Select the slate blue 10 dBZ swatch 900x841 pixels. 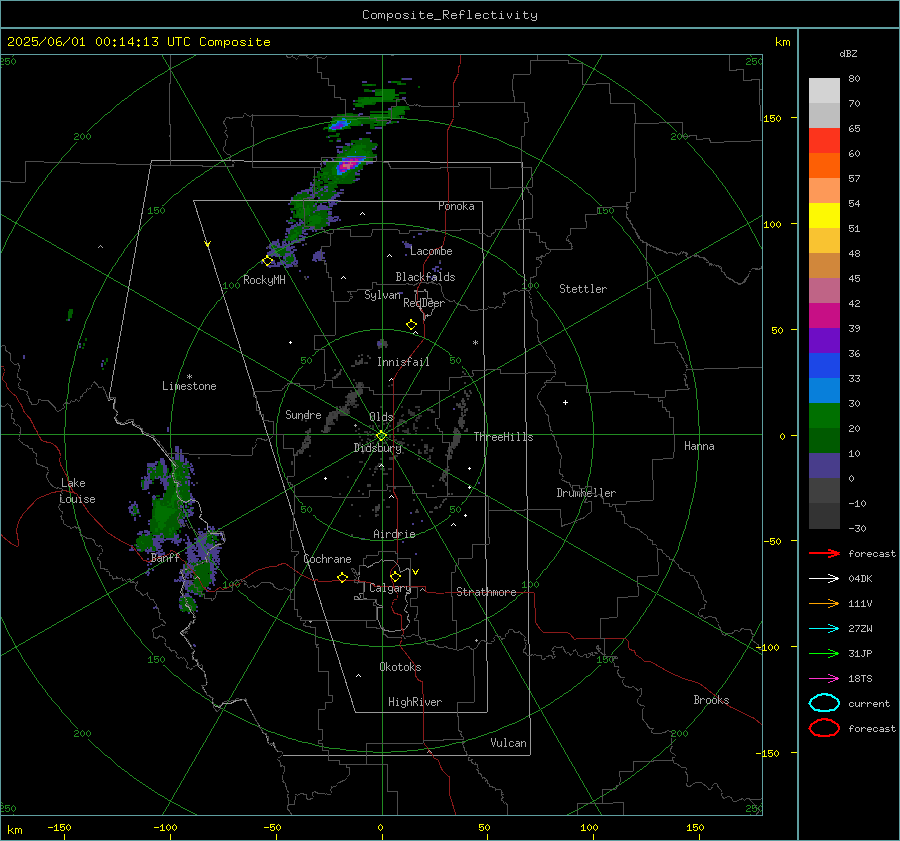(824, 466)
